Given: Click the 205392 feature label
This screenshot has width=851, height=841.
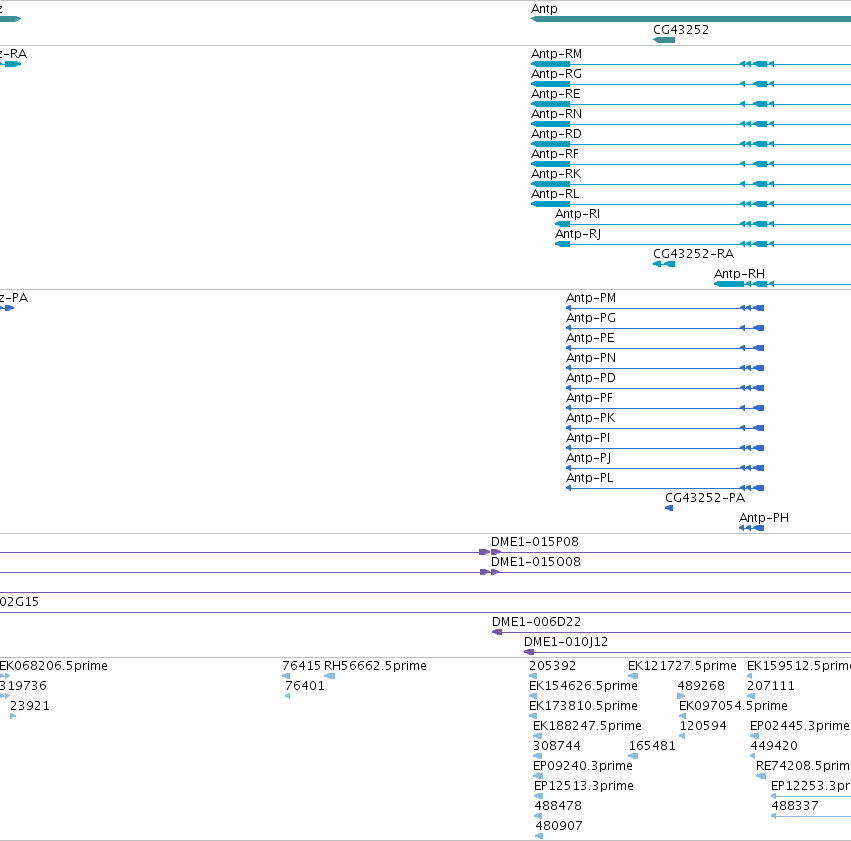Looking at the screenshot, I should point(552,666).
